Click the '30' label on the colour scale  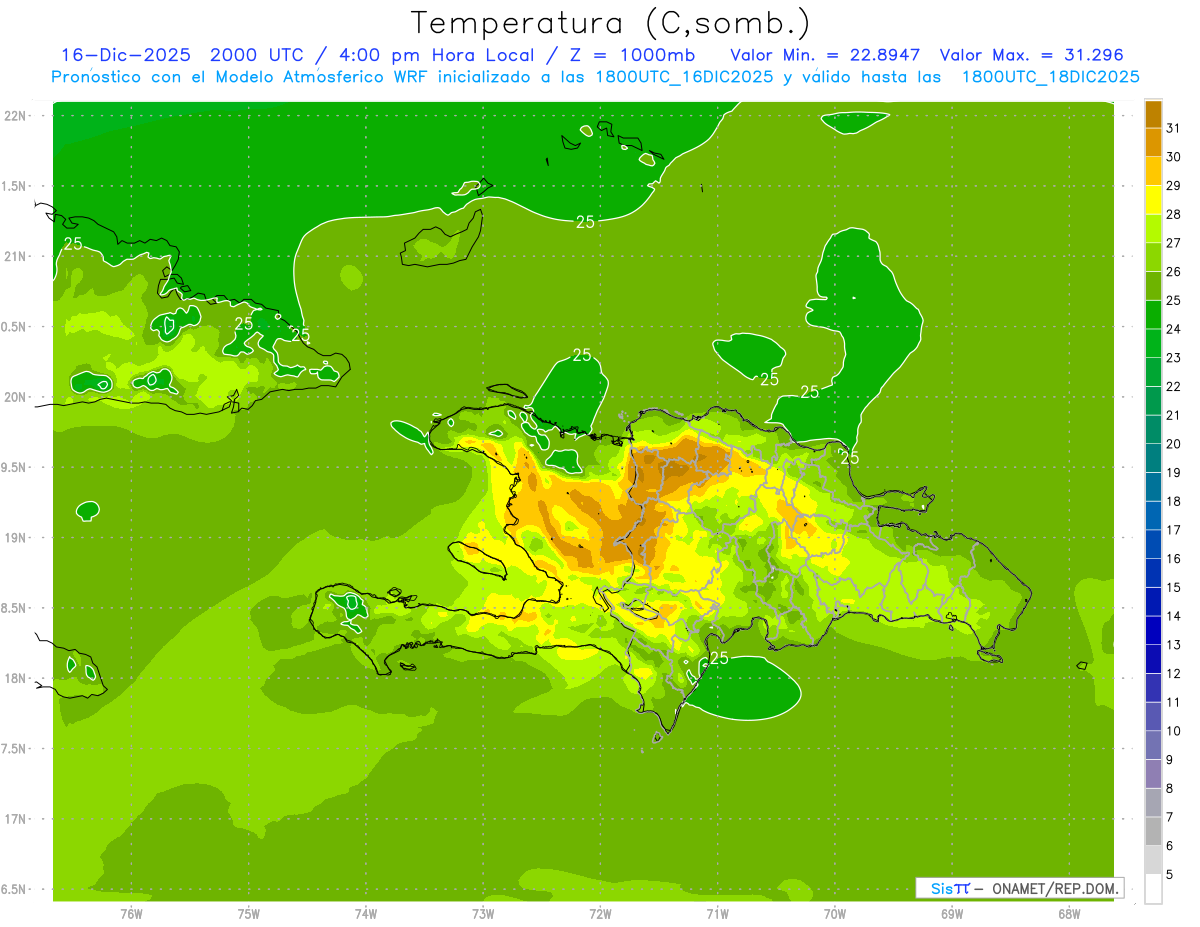coord(1173,157)
